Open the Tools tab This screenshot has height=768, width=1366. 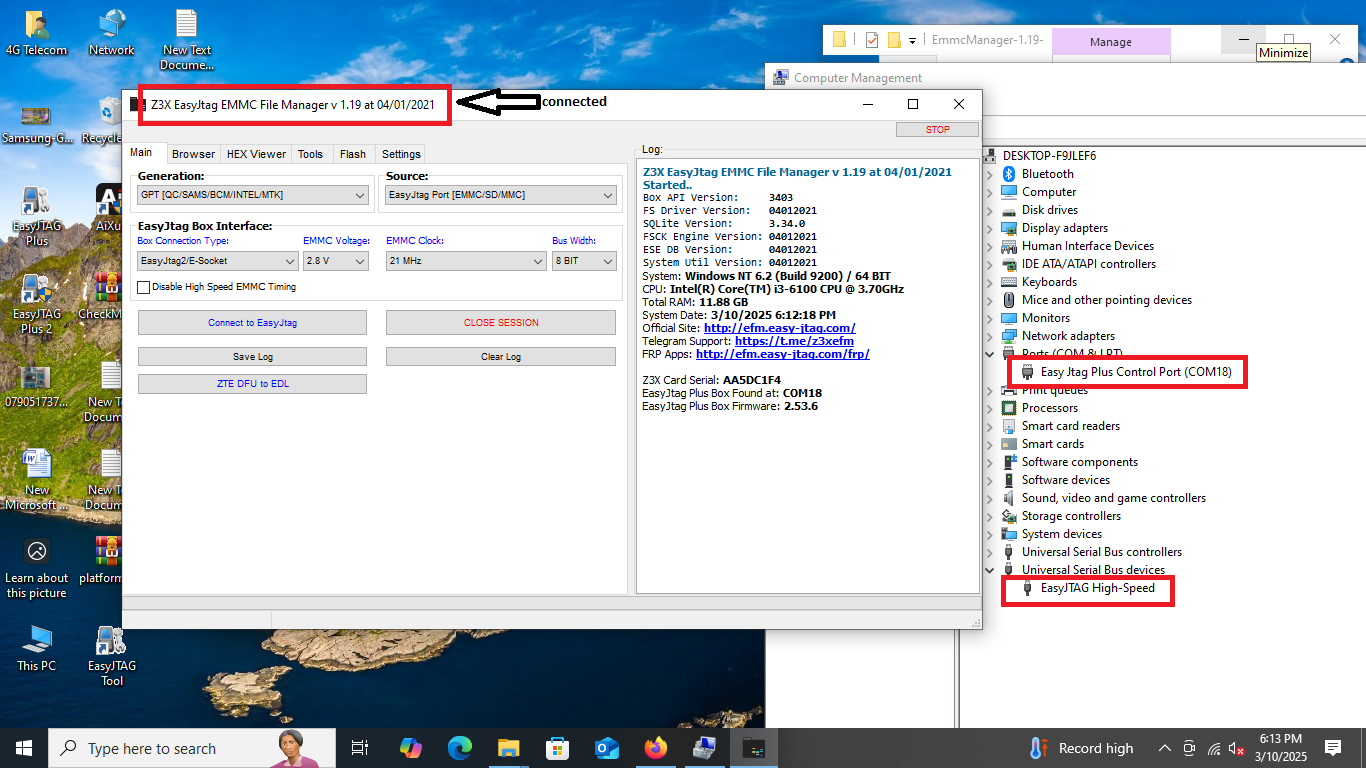[311, 154]
